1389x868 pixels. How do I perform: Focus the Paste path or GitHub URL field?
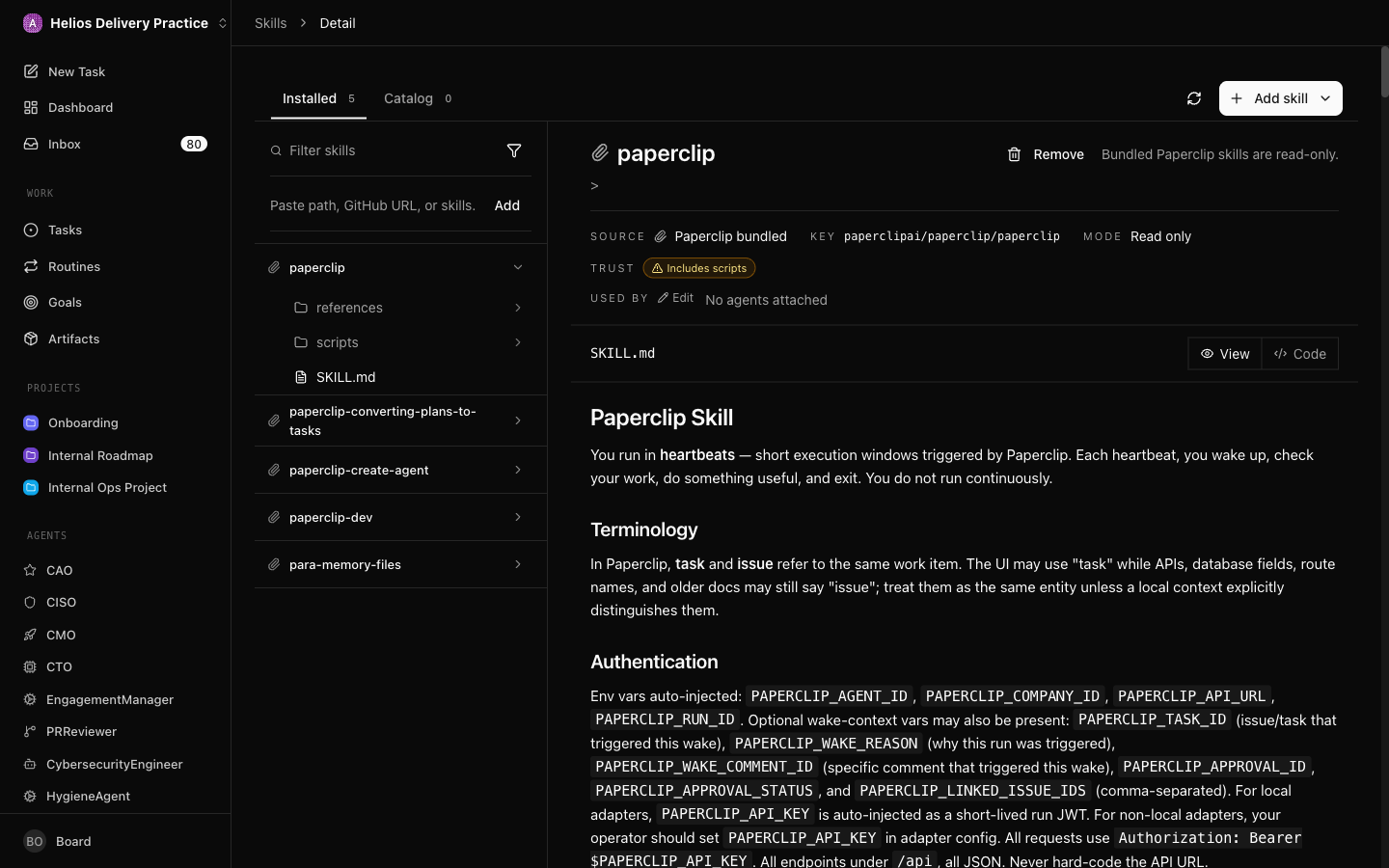coord(375,205)
